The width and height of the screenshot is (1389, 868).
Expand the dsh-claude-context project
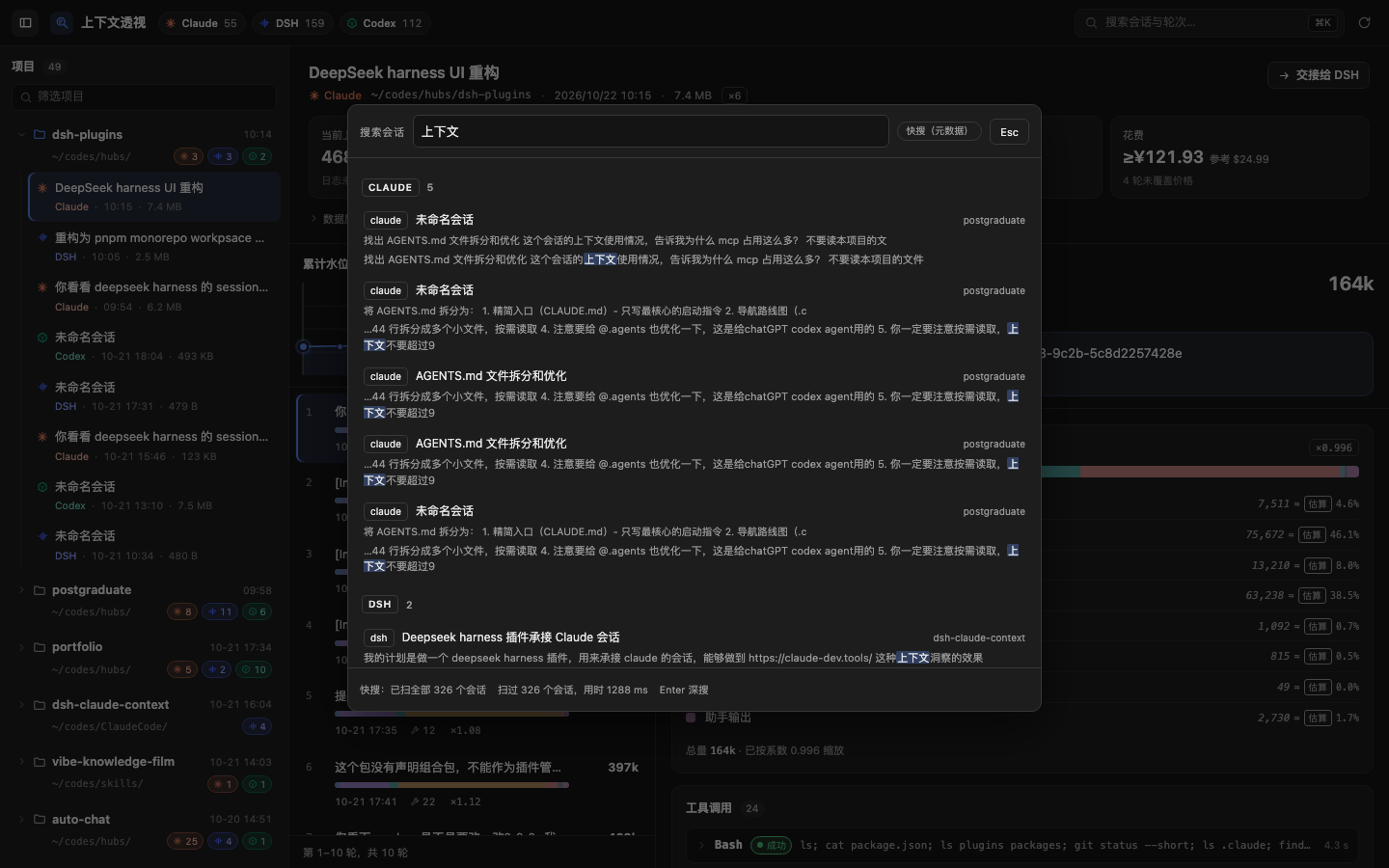click(21, 705)
